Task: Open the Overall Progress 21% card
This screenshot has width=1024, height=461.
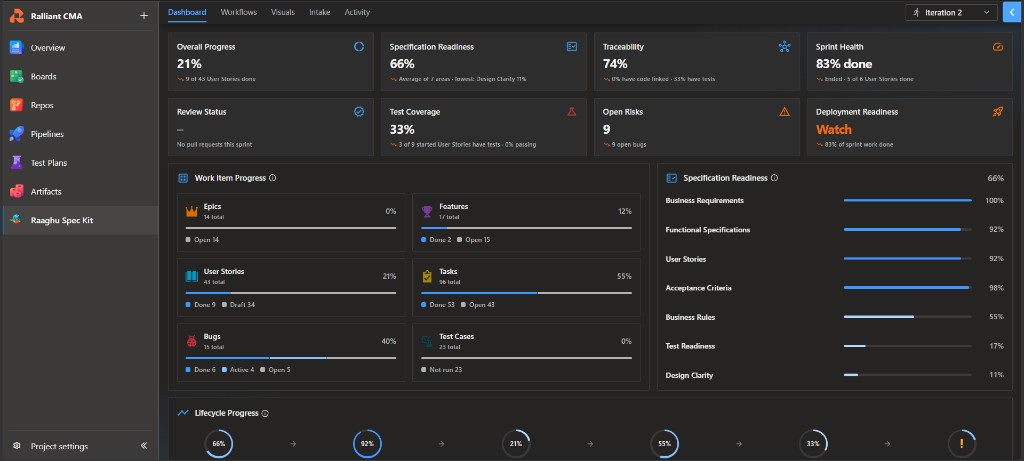Action: [x=271, y=61]
